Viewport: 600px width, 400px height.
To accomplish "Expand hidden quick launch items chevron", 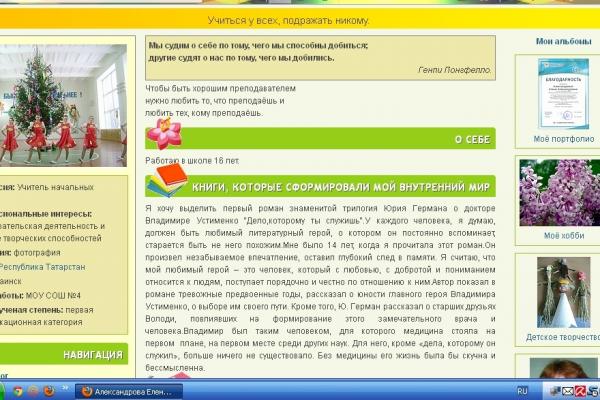I will pyautogui.click(x=65, y=388).
